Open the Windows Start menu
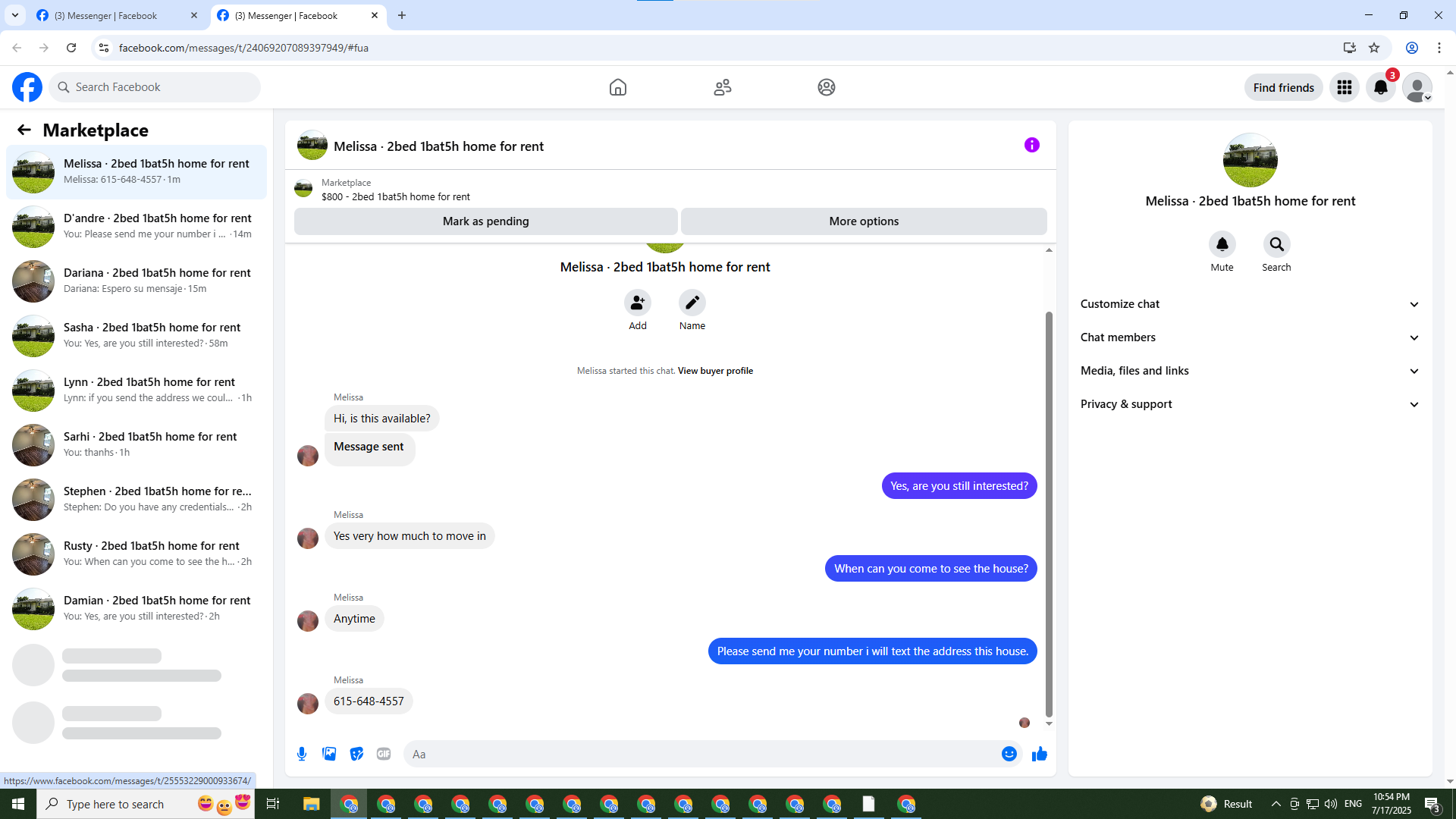This screenshot has height=819, width=1456. [x=18, y=804]
